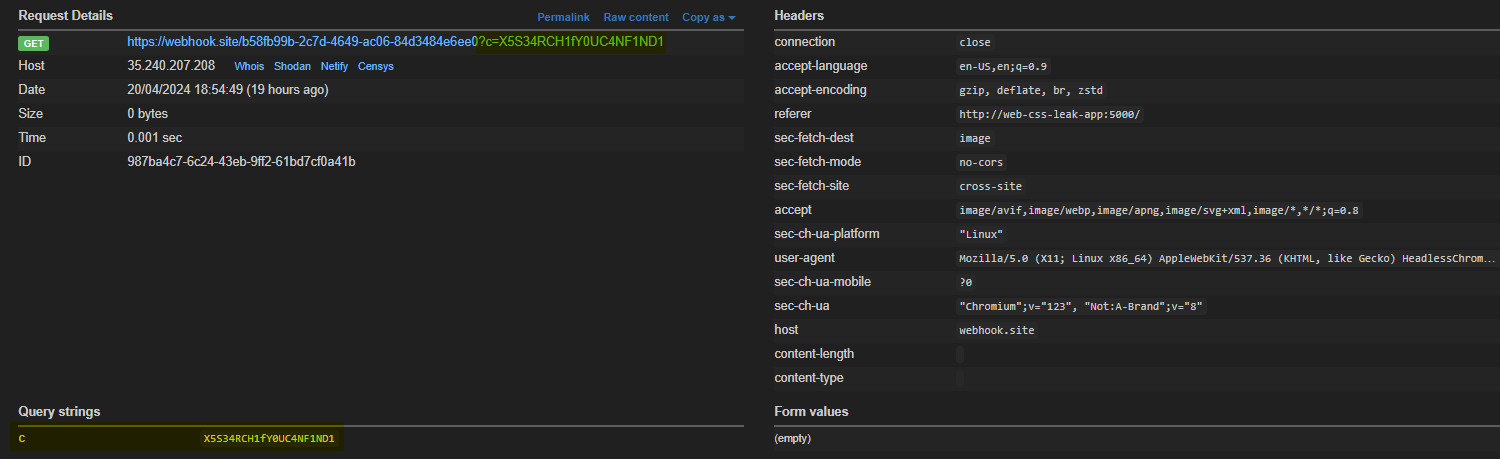Open Shodan lookup for the host
The image size is (1500, 459).
tap(293, 66)
